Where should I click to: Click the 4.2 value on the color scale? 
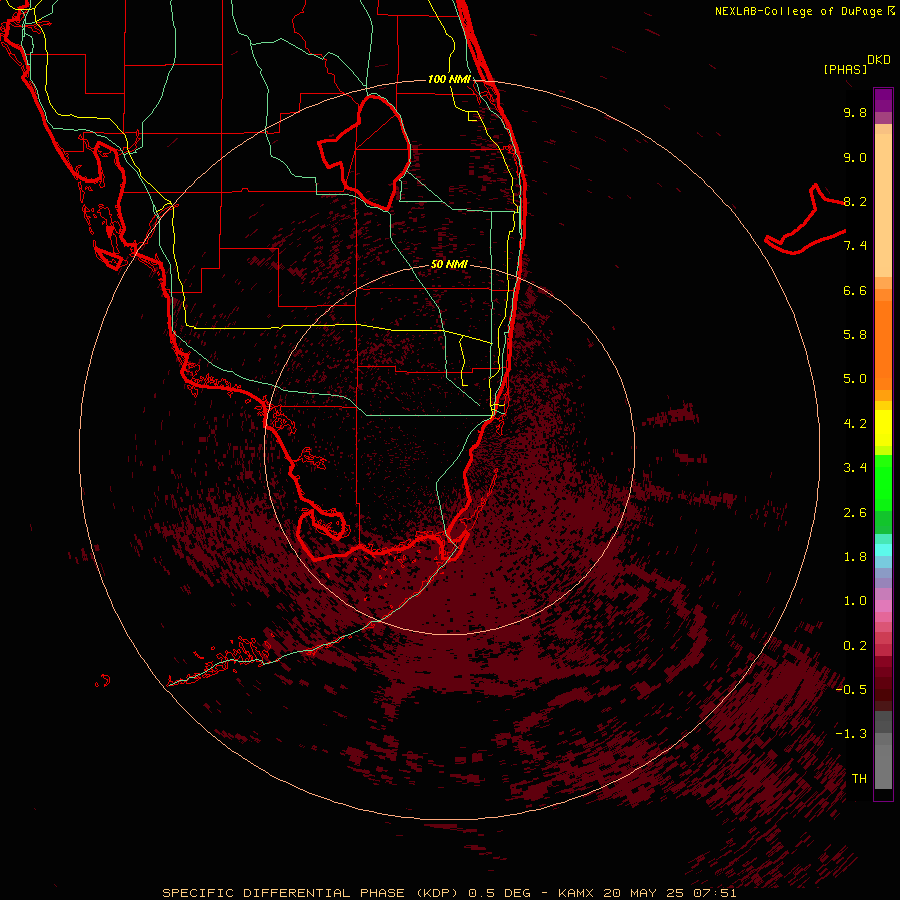(855, 424)
